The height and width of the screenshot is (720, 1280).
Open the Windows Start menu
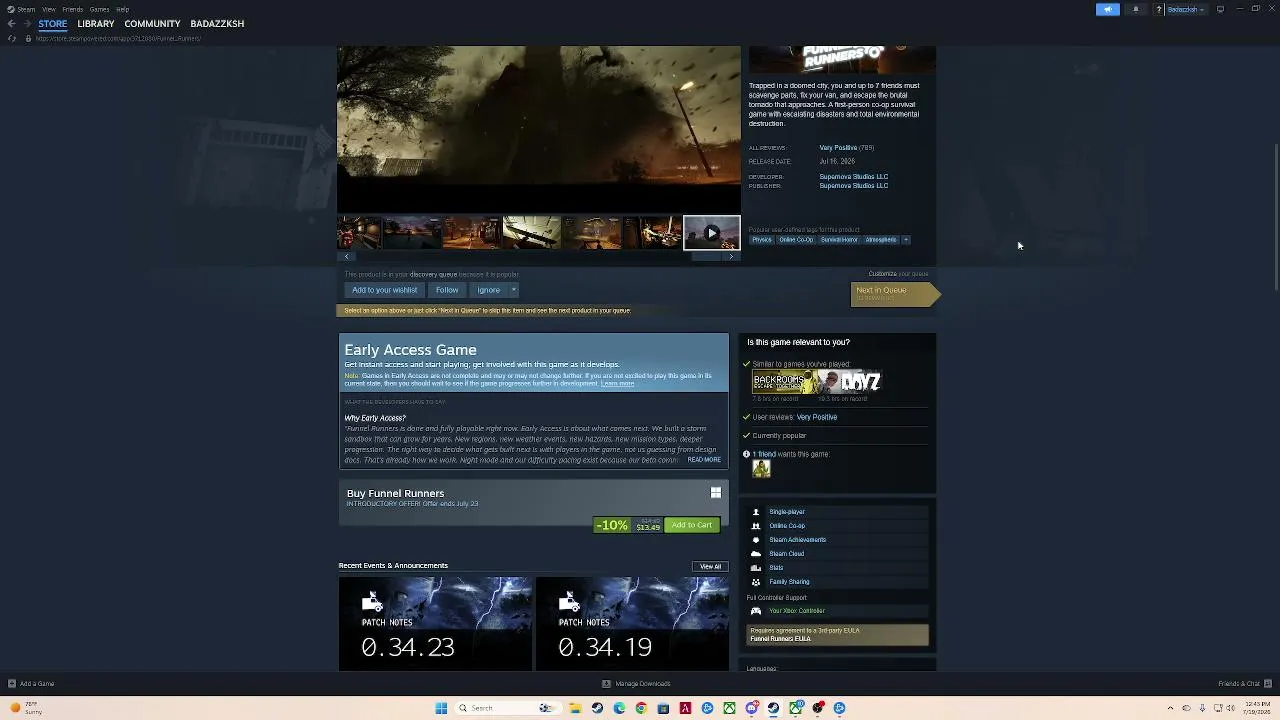point(441,708)
